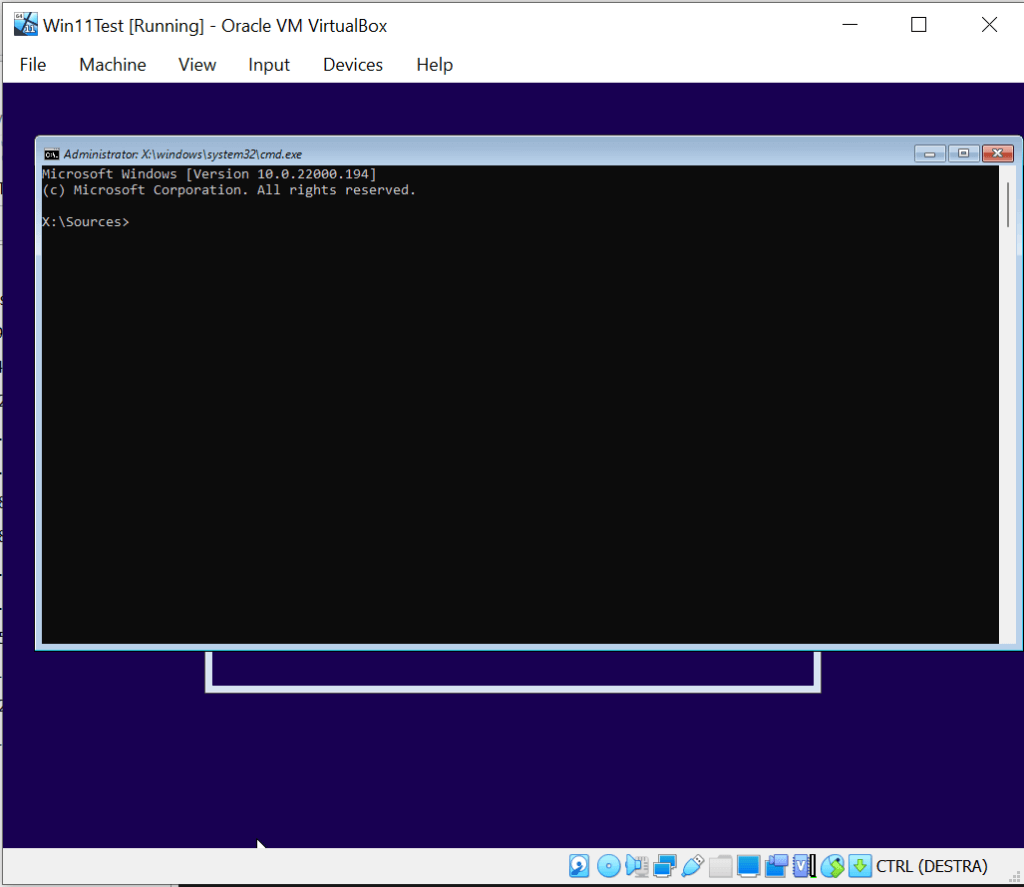This screenshot has height=887, width=1024.
Task: Click the network adapters status icon
Action: 665,866
